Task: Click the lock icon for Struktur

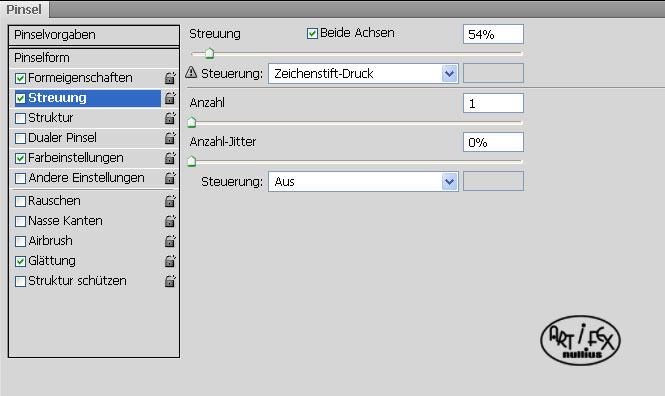Action: [170, 118]
